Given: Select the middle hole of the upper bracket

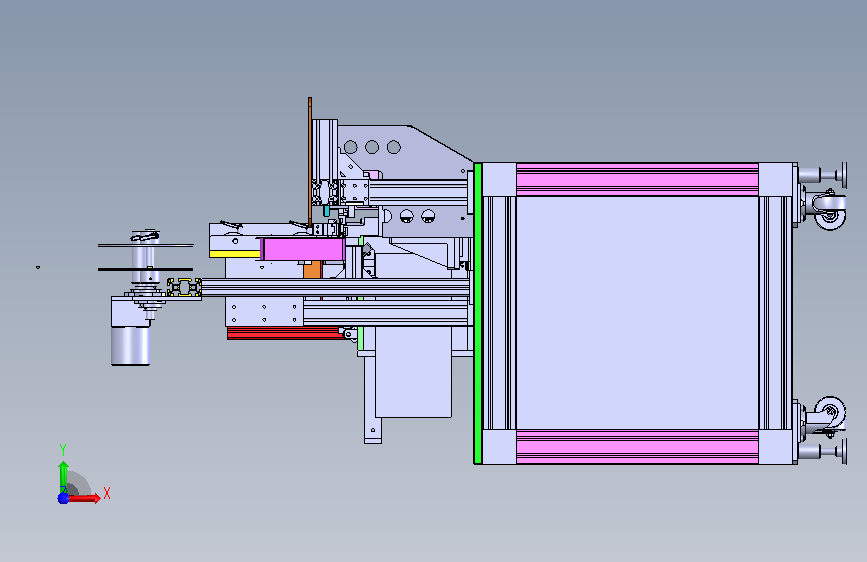Looking at the screenshot, I should coord(372,147).
